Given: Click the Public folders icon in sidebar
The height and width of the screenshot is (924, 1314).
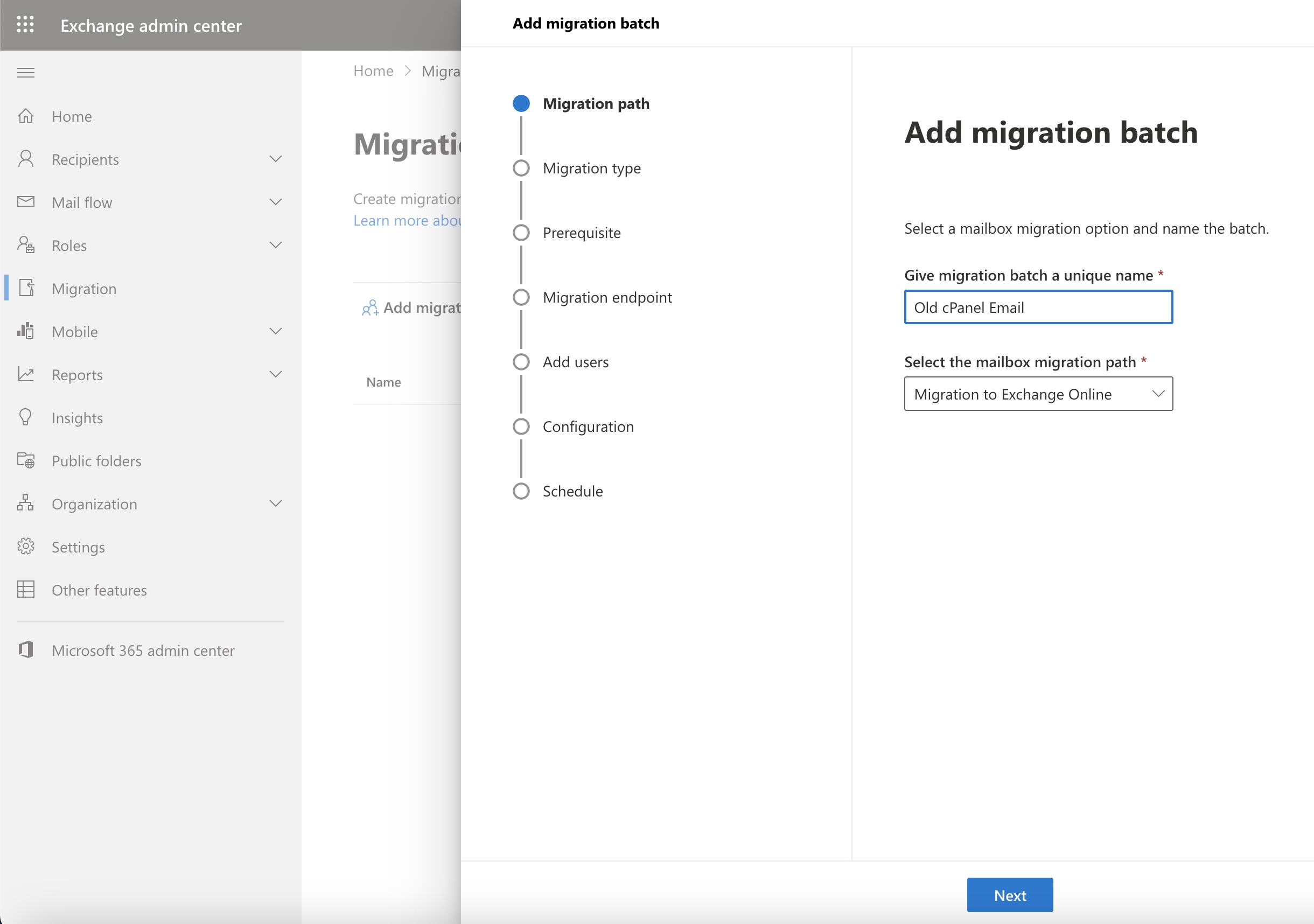Looking at the screenshot, I should 27,460.
